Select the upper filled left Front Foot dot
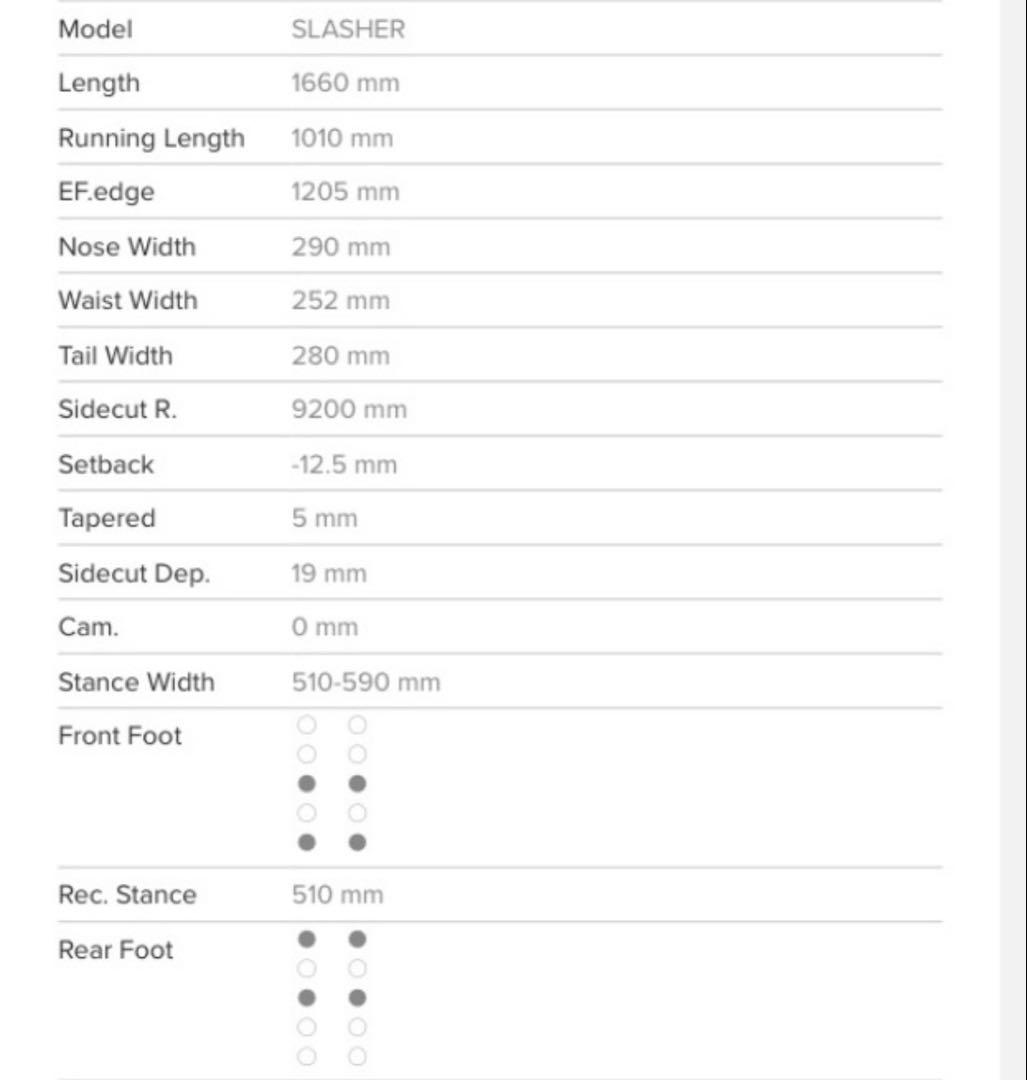 click(307, 784)
